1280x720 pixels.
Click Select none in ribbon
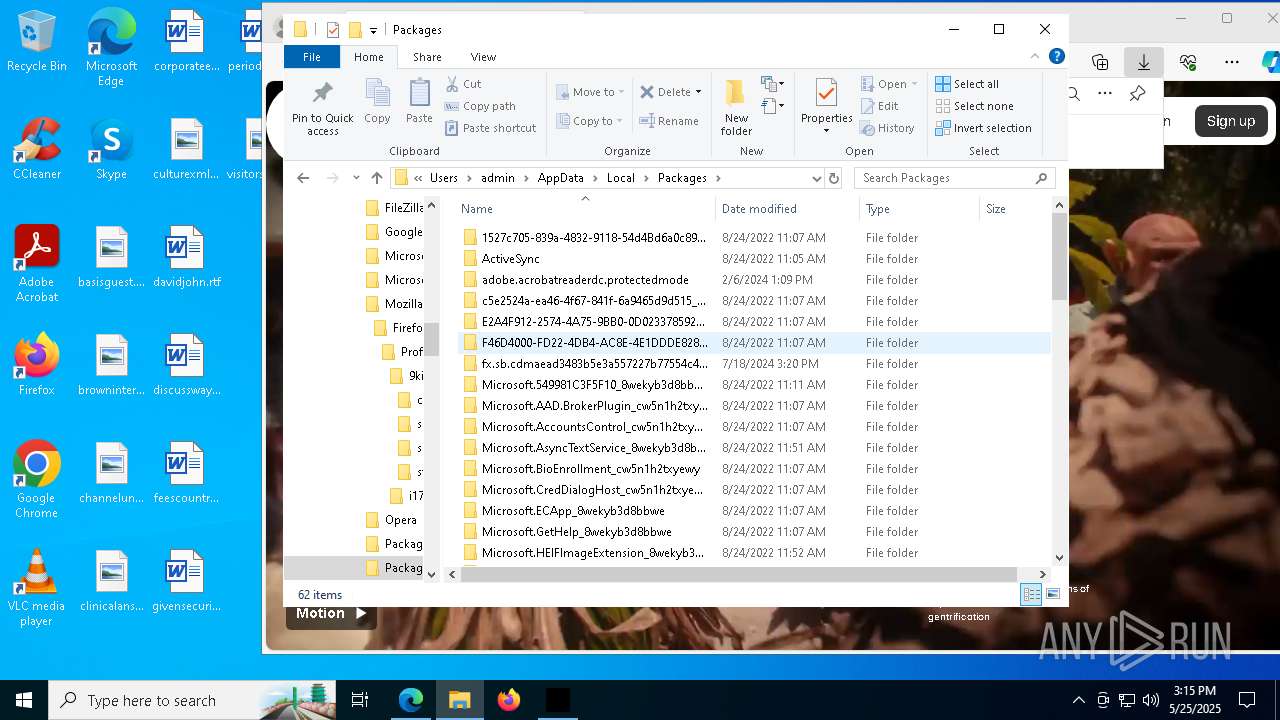974,106
